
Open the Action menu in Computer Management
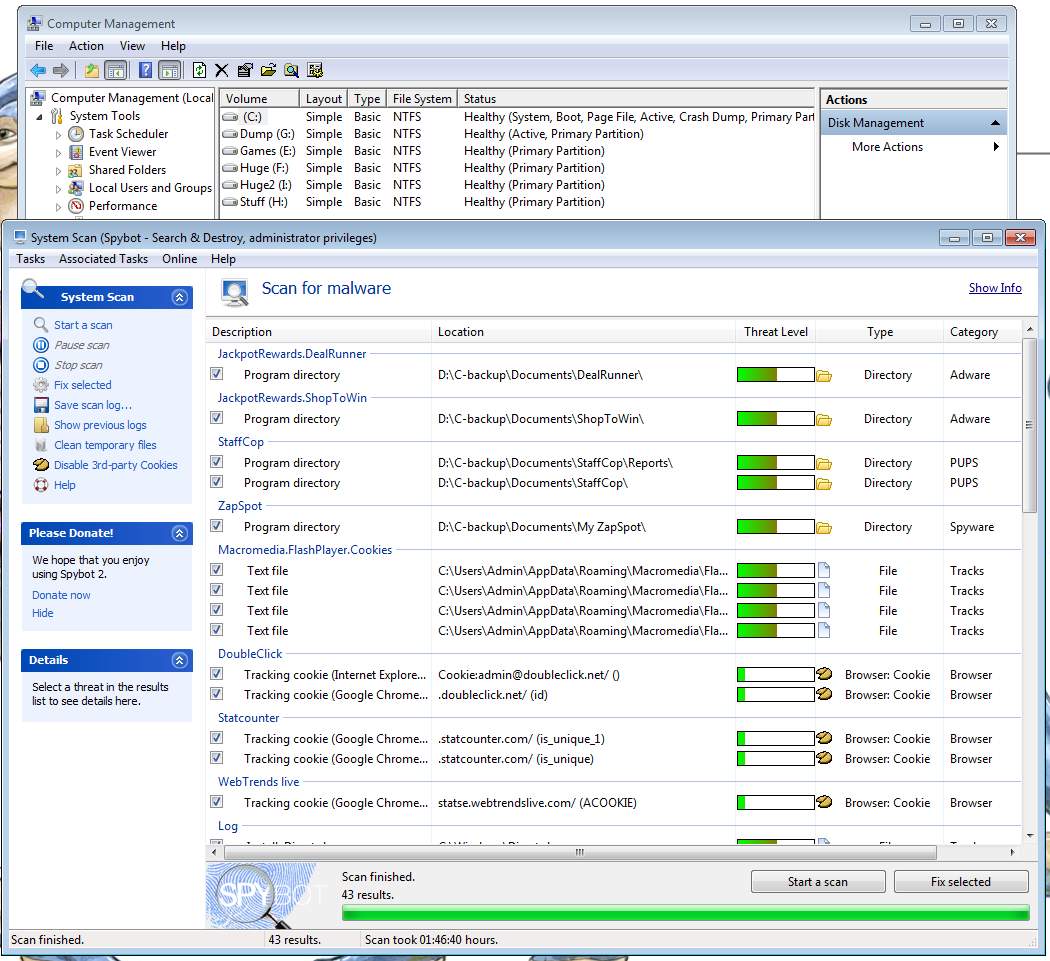(86, 46)
